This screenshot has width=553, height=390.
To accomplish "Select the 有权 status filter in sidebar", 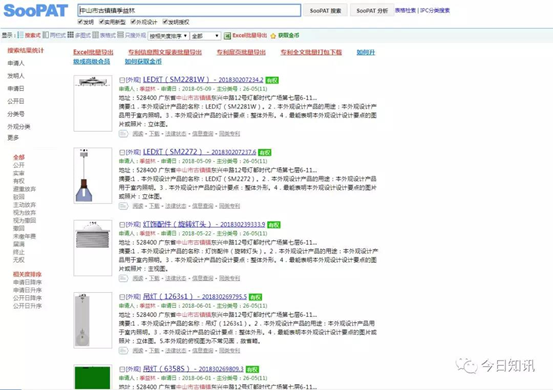I will pos(19,181).
